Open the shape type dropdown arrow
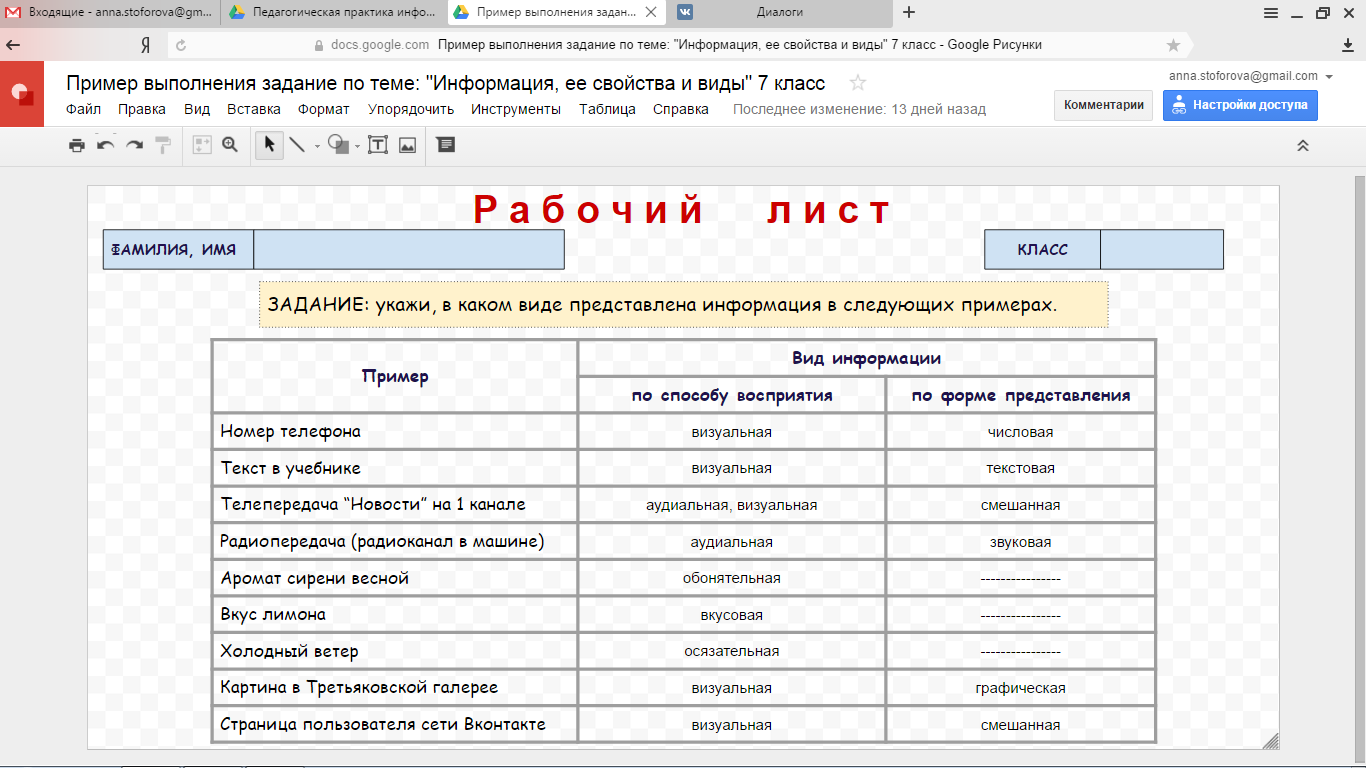This screenshot has height=768, width=1366. tap(357, 146)
